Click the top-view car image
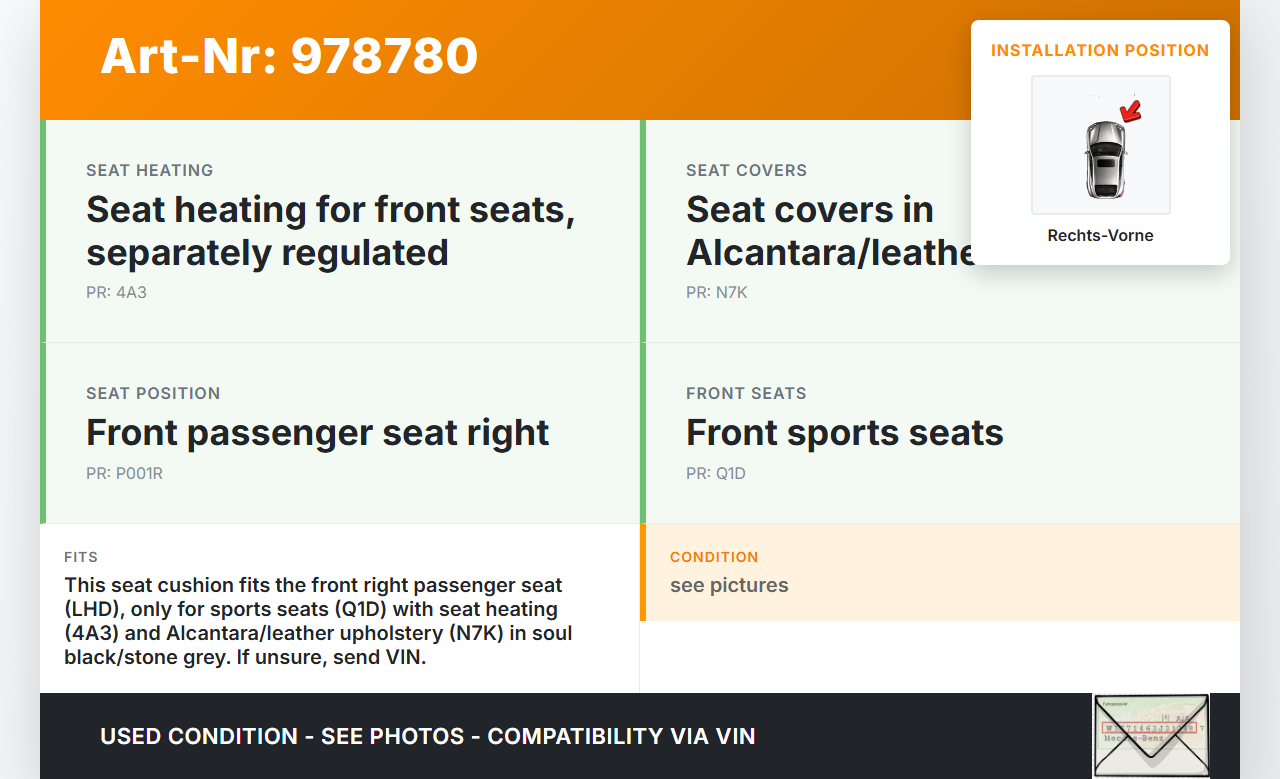This screenshot has height=779, width=1280. pyautogui.click(x=1104, y=158)
